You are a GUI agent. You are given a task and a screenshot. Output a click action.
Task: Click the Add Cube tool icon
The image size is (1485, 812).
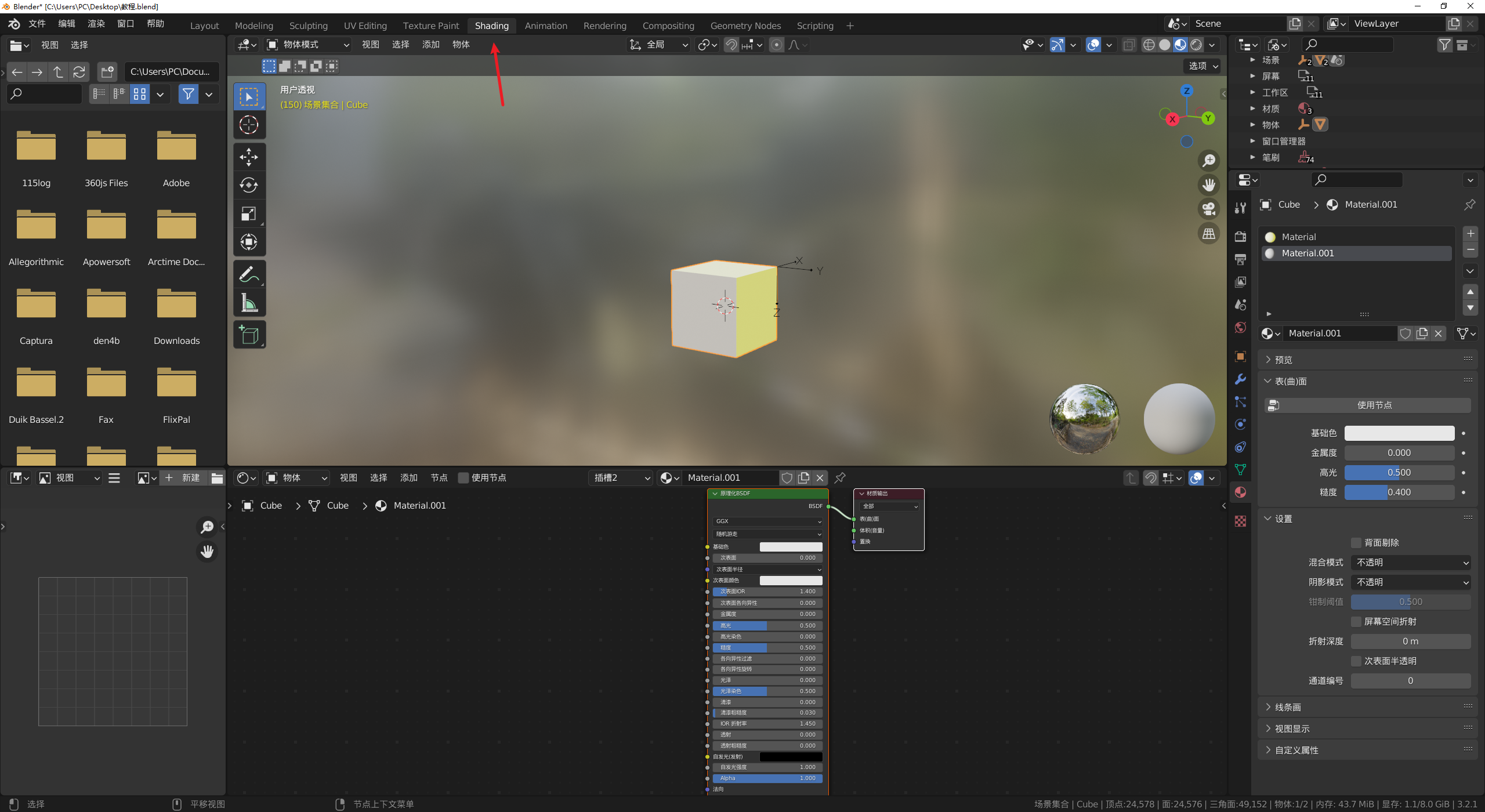pyautogui.click(x=249, y=335)
